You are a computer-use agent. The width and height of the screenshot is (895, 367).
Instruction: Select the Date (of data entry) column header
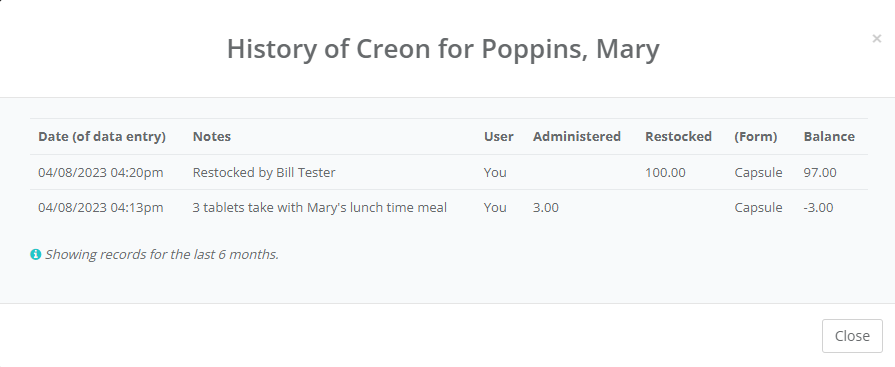point(102,136)
